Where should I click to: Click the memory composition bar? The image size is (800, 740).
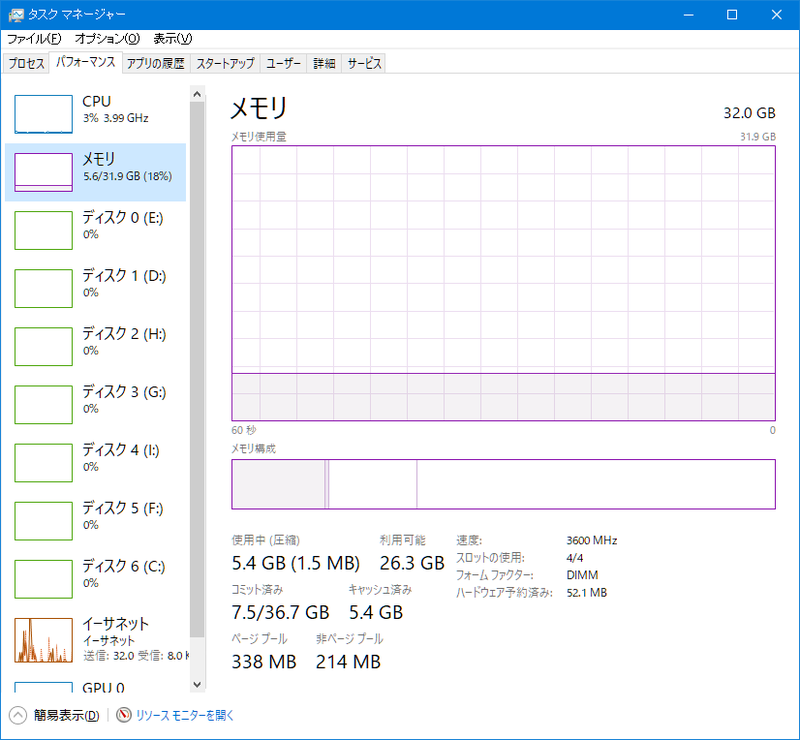503,484
